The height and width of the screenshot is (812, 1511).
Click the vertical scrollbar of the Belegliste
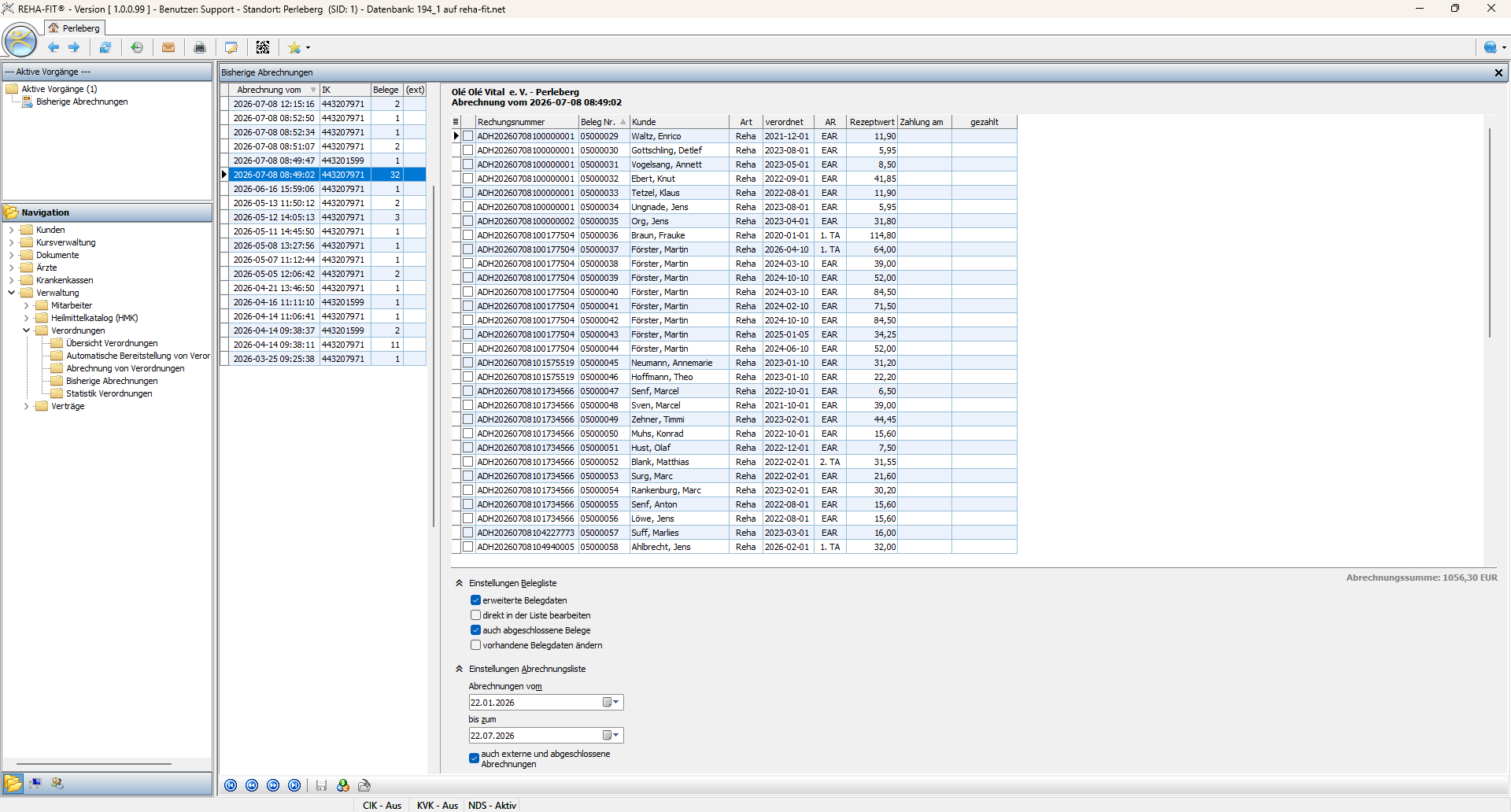click(1490, 232)
